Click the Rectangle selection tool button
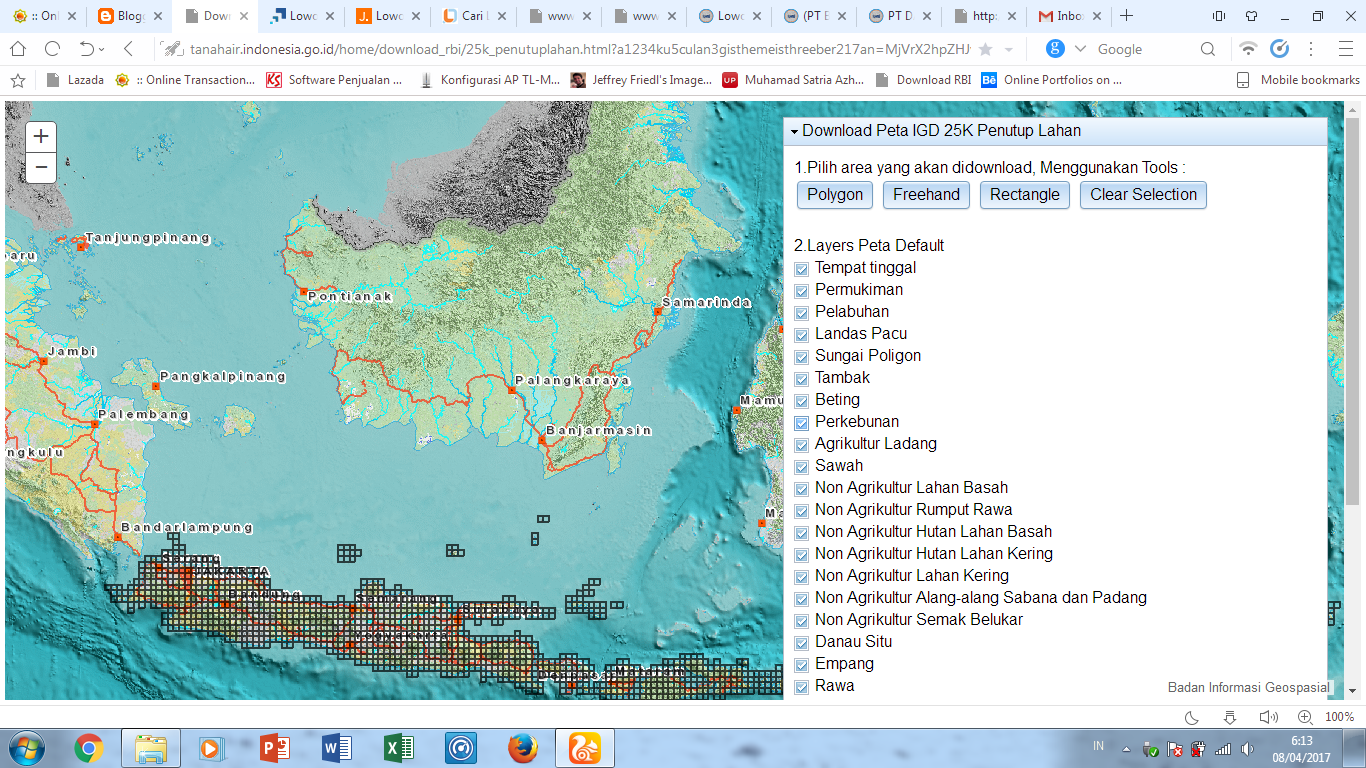 (1024, 195)
